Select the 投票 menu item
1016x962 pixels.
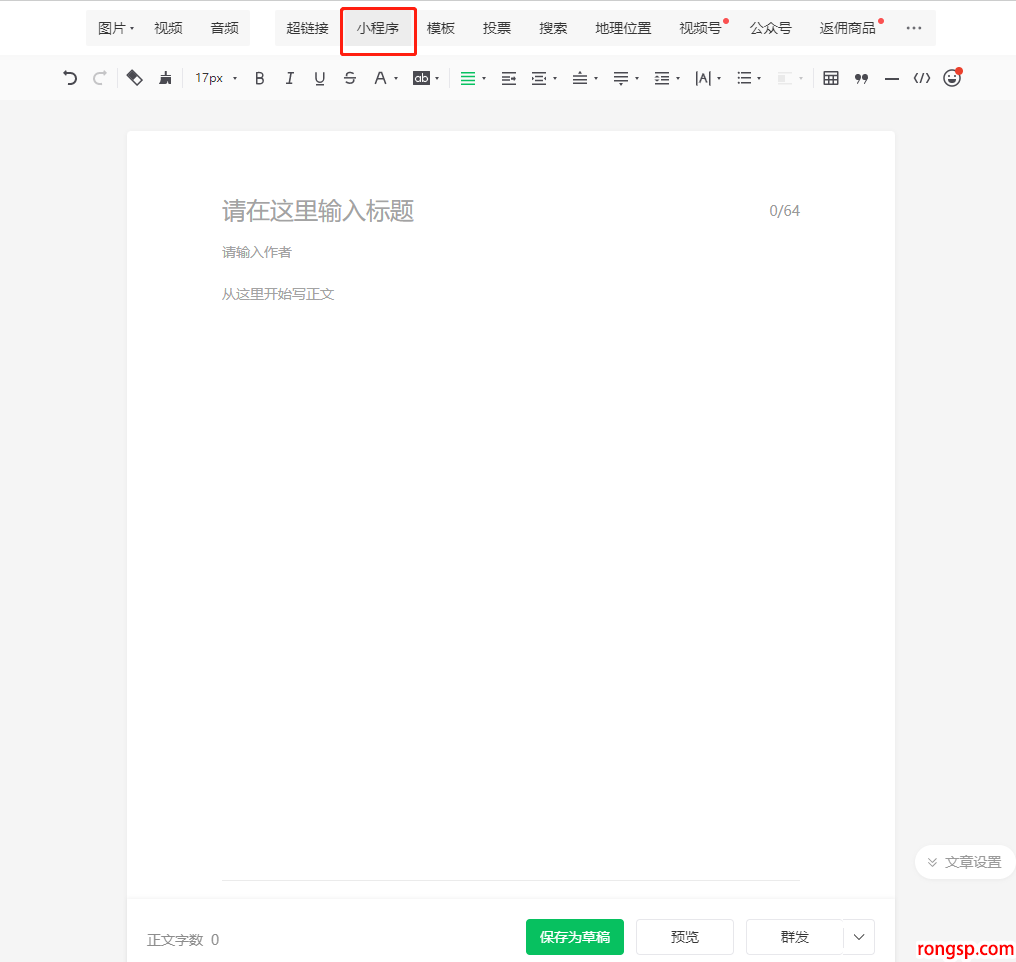pos(497,28)
